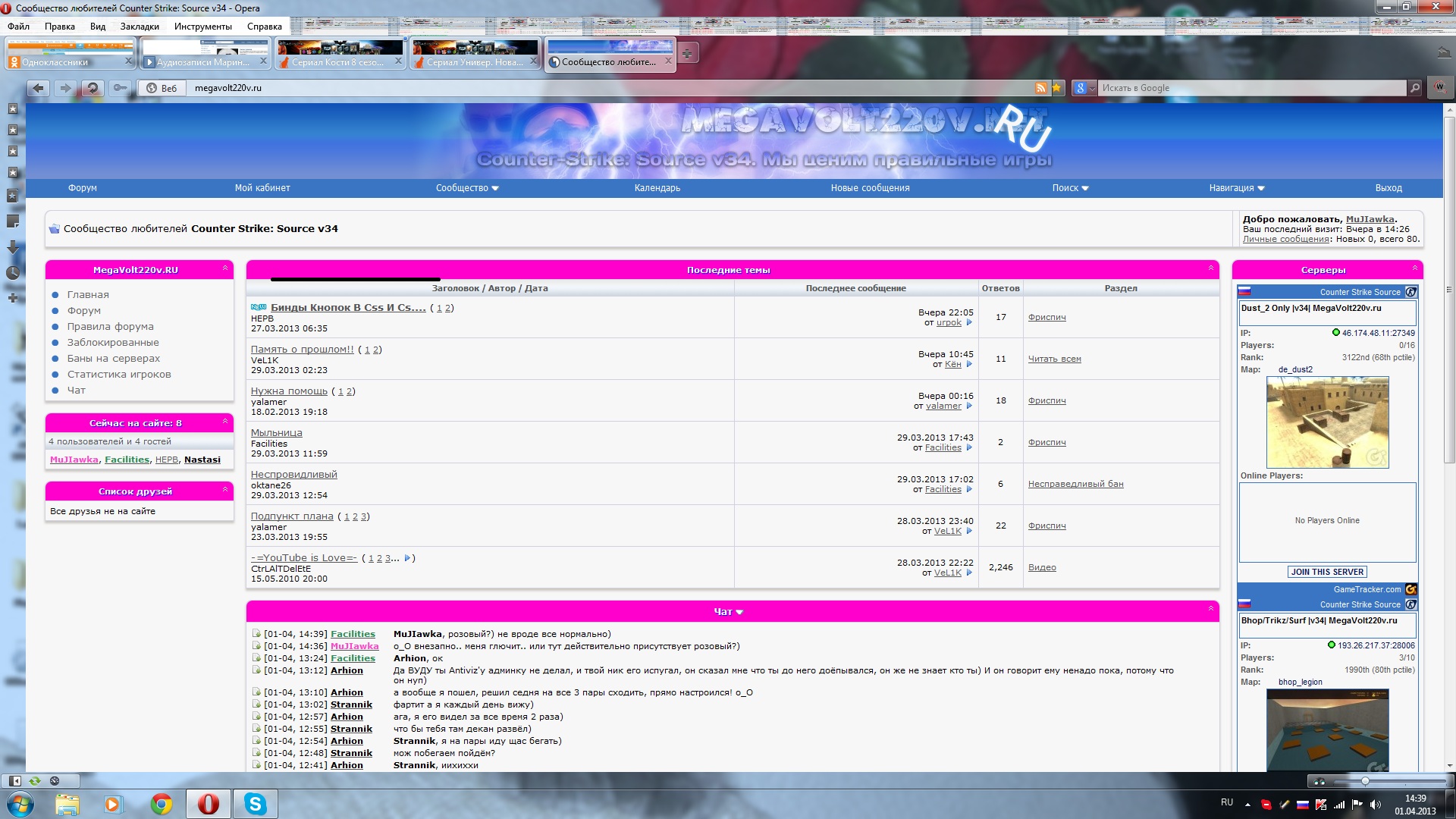Jump to last post by игрок in Бинды thread
Screen dimensions: 1456x819
coord(969,323)
